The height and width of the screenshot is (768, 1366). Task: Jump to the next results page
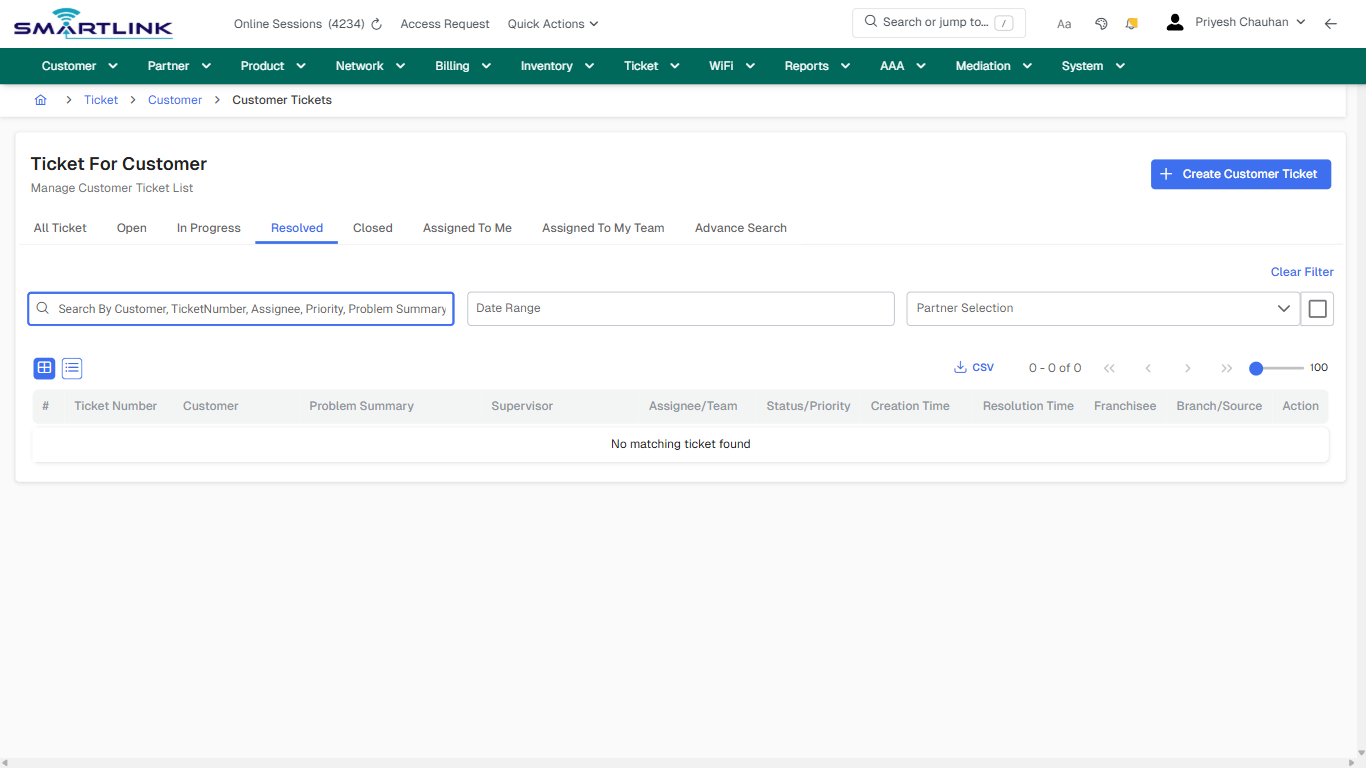1187,368
